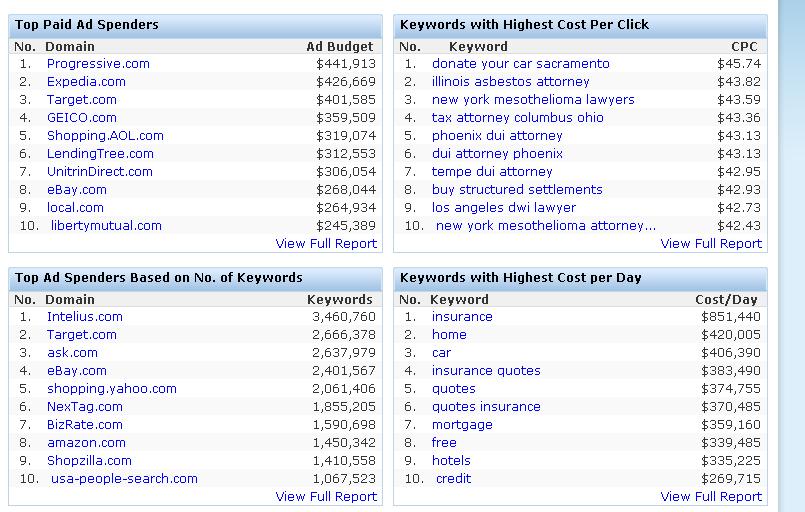The height and width of the screenshot is (512, 805).
Task: Open the 'dui attorney phoenix' keyword
Action: (497, 154)
